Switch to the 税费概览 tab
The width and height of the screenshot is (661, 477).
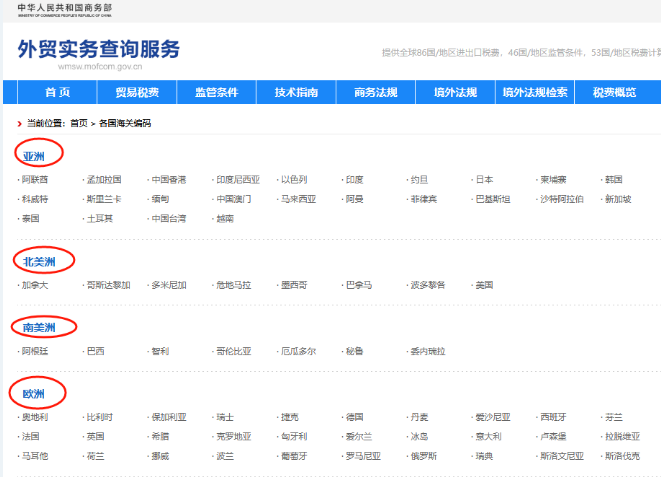pos(614,92)
